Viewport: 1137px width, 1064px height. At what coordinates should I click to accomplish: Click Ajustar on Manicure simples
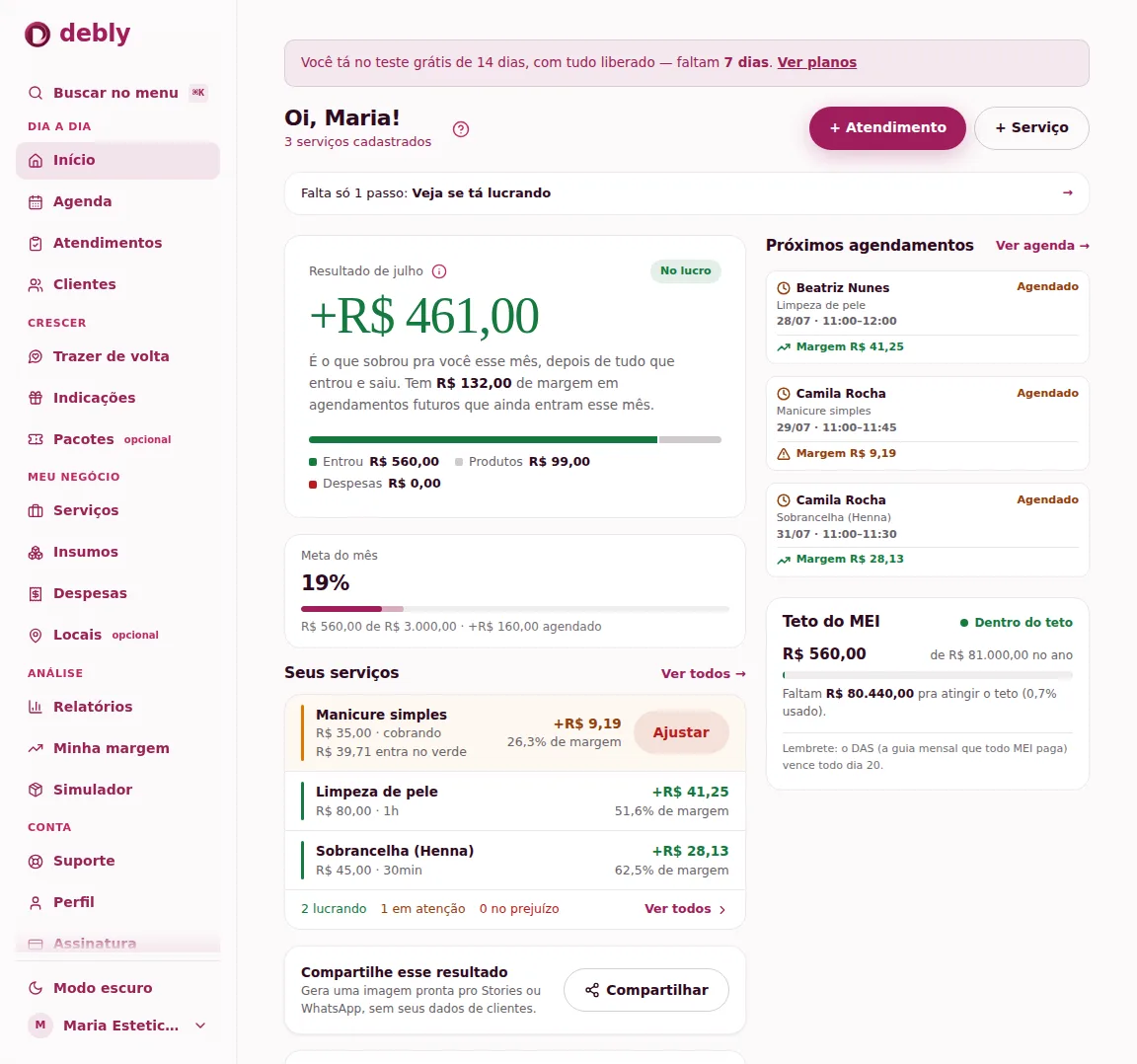tap(681, 732)
